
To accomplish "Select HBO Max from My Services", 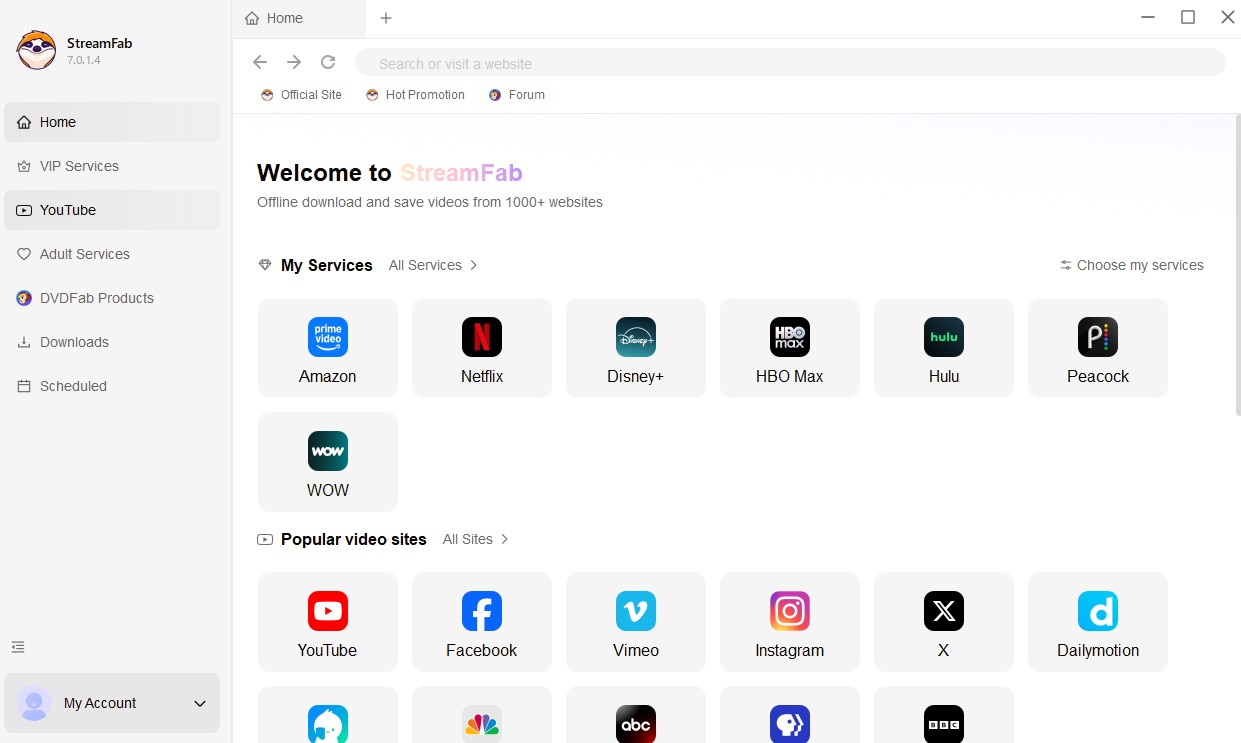I will pos(789,347).
